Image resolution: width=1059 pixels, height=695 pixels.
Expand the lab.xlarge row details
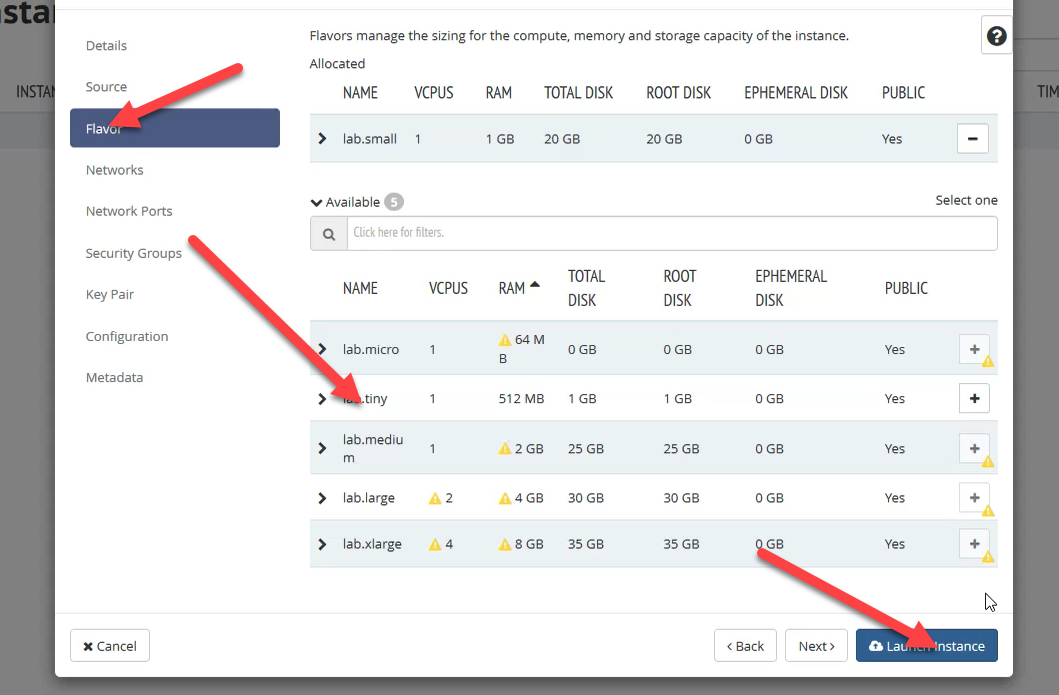pyautogui.click(x=322, y=544)
